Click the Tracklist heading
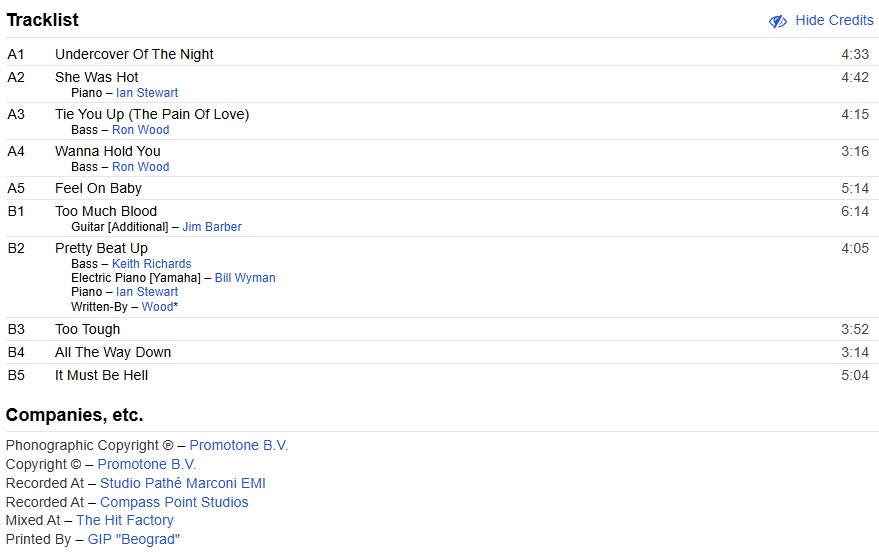This screenshot has height=553, width=879. point(43,20)
